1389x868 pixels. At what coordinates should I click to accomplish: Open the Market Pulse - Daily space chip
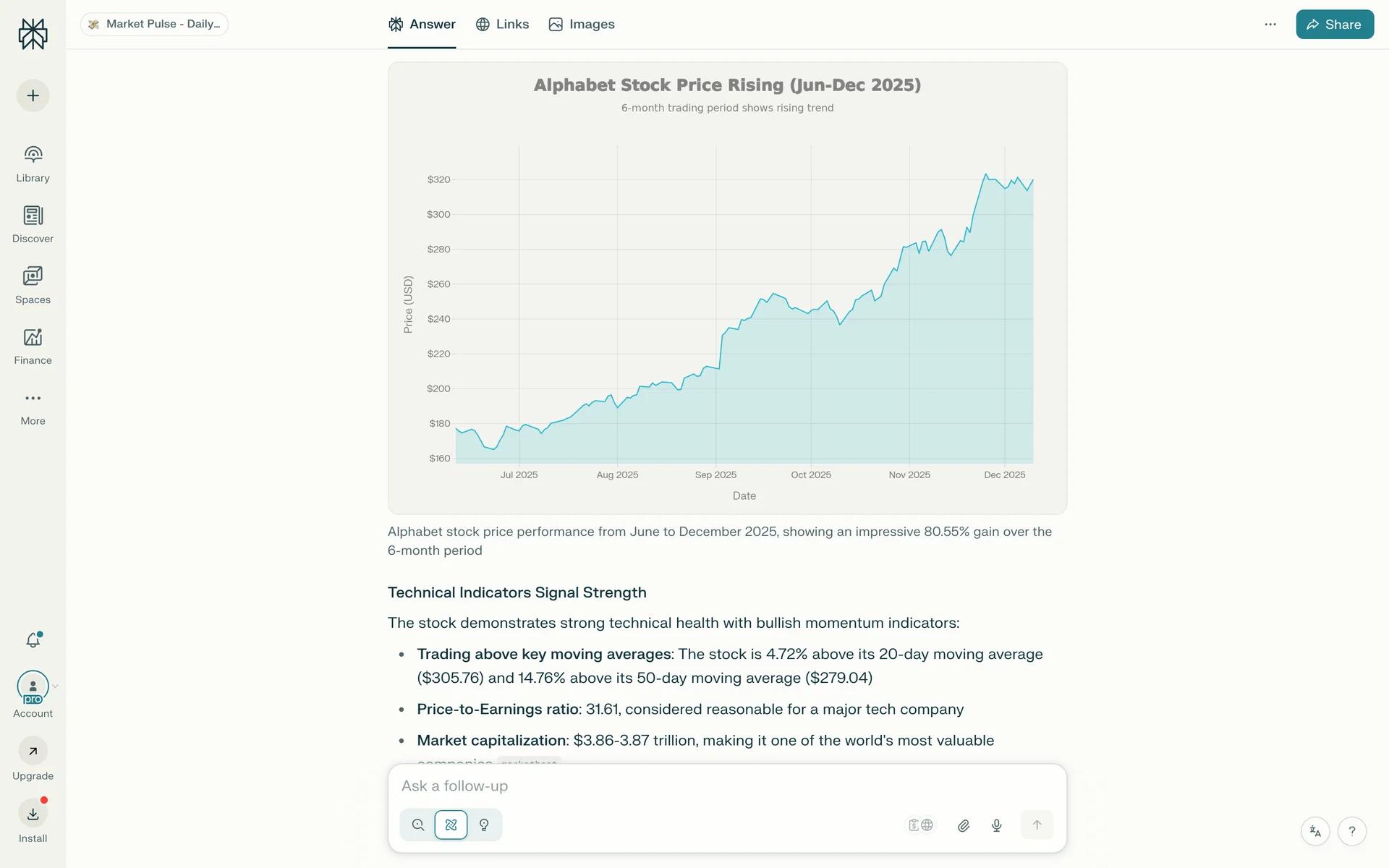(154, 24)
